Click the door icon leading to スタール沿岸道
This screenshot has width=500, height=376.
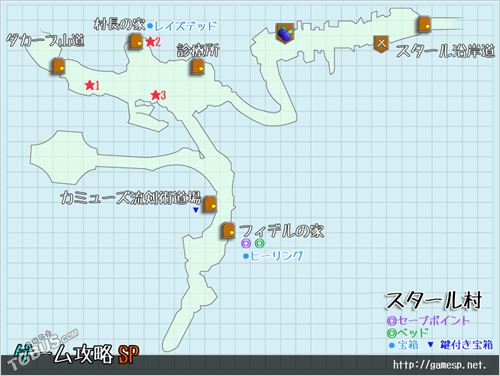(x=424, y=24)
